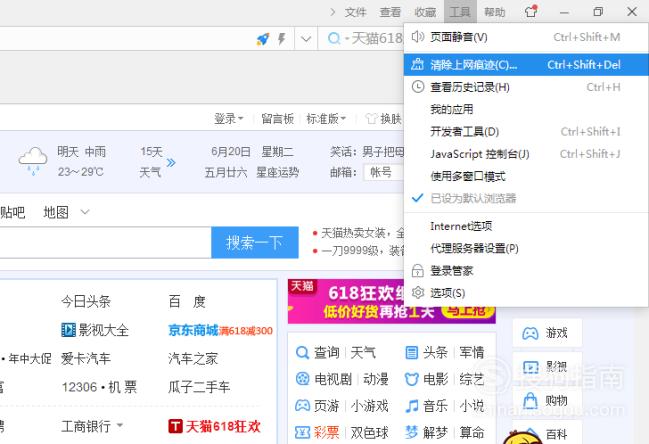Click the 天猫 618狂欢 banner ad
Image resolution: width=649 pixels, height=444 pixels.
(x=392, y=301)
